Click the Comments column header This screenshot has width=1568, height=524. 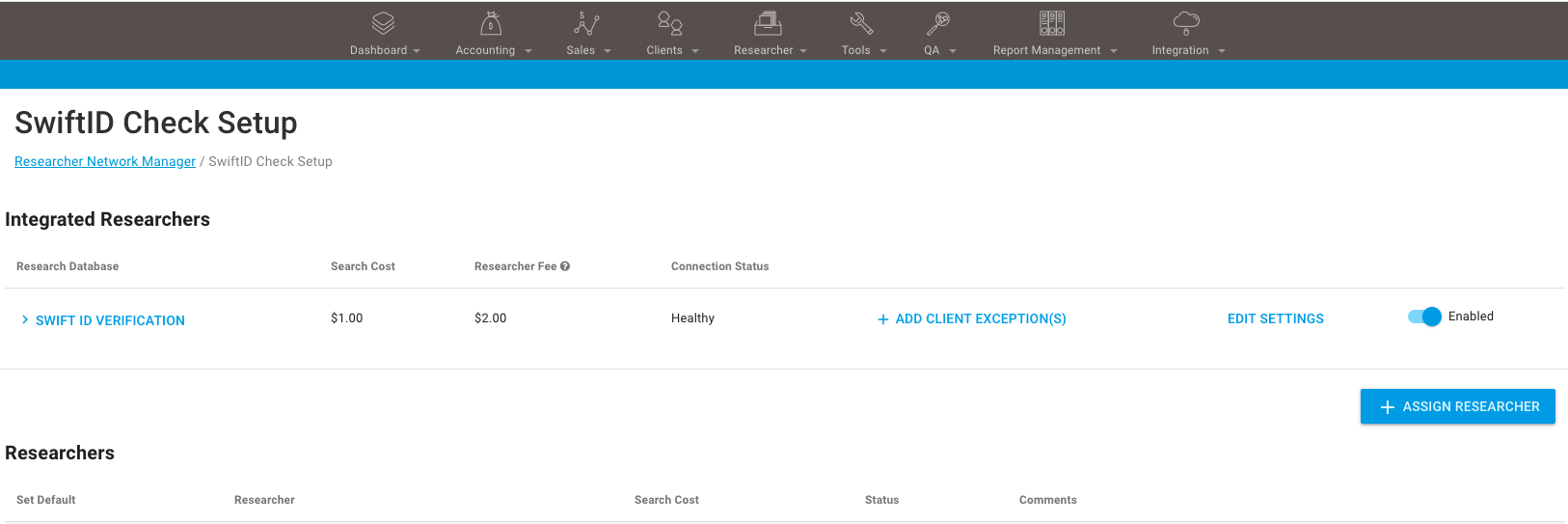[1048, 500]
